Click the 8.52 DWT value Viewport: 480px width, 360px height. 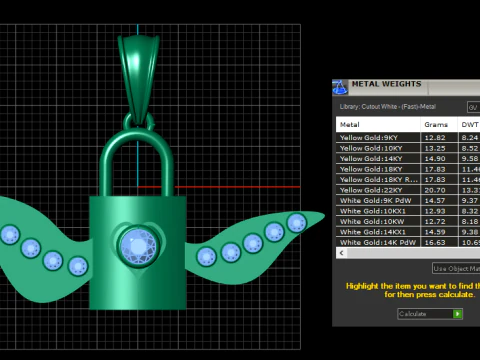470,148
